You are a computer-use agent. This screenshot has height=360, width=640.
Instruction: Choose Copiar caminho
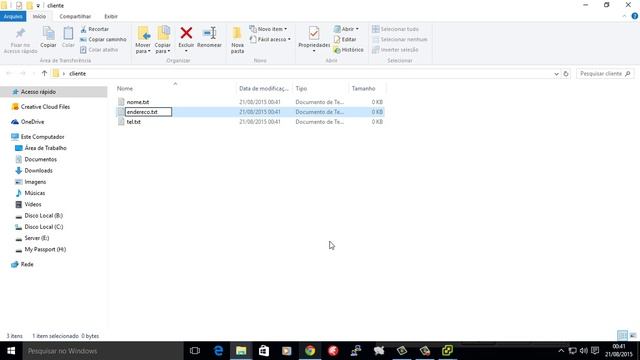coord(103,40)
